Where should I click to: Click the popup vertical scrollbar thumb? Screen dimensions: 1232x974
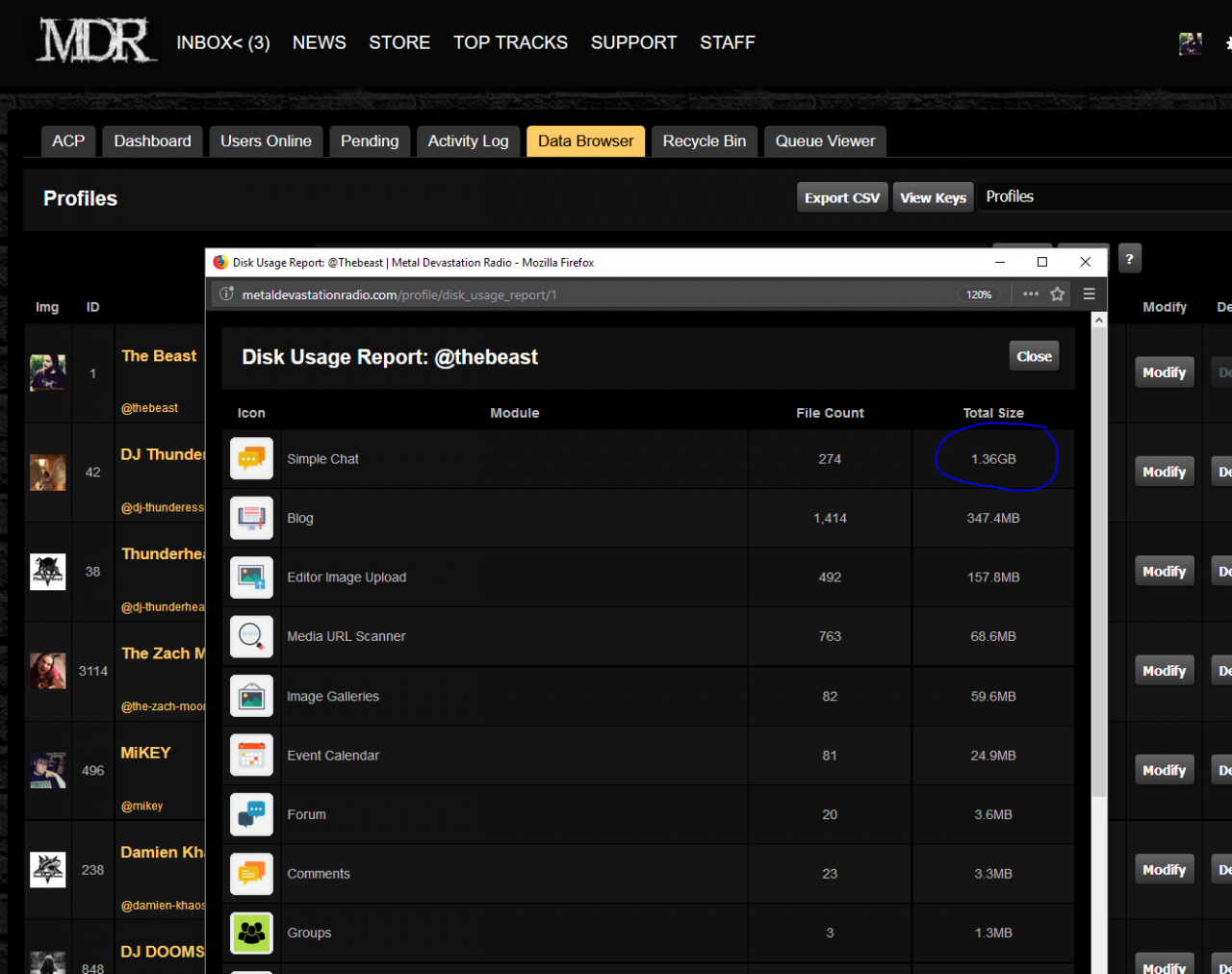(1099, 562)
